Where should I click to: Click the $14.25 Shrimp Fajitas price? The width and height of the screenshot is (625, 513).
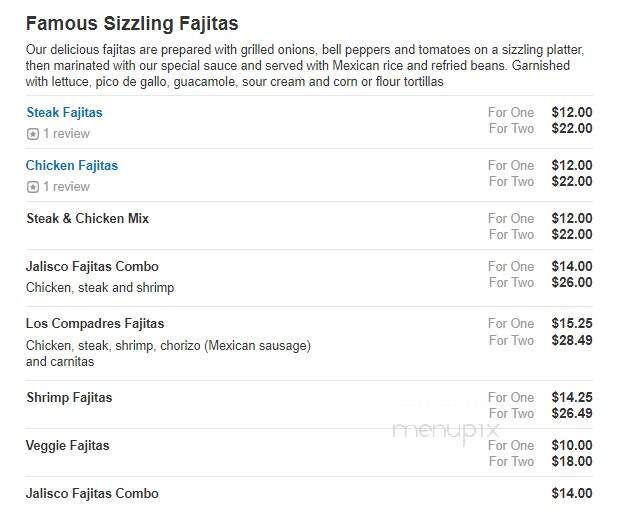tap(572, 397)
